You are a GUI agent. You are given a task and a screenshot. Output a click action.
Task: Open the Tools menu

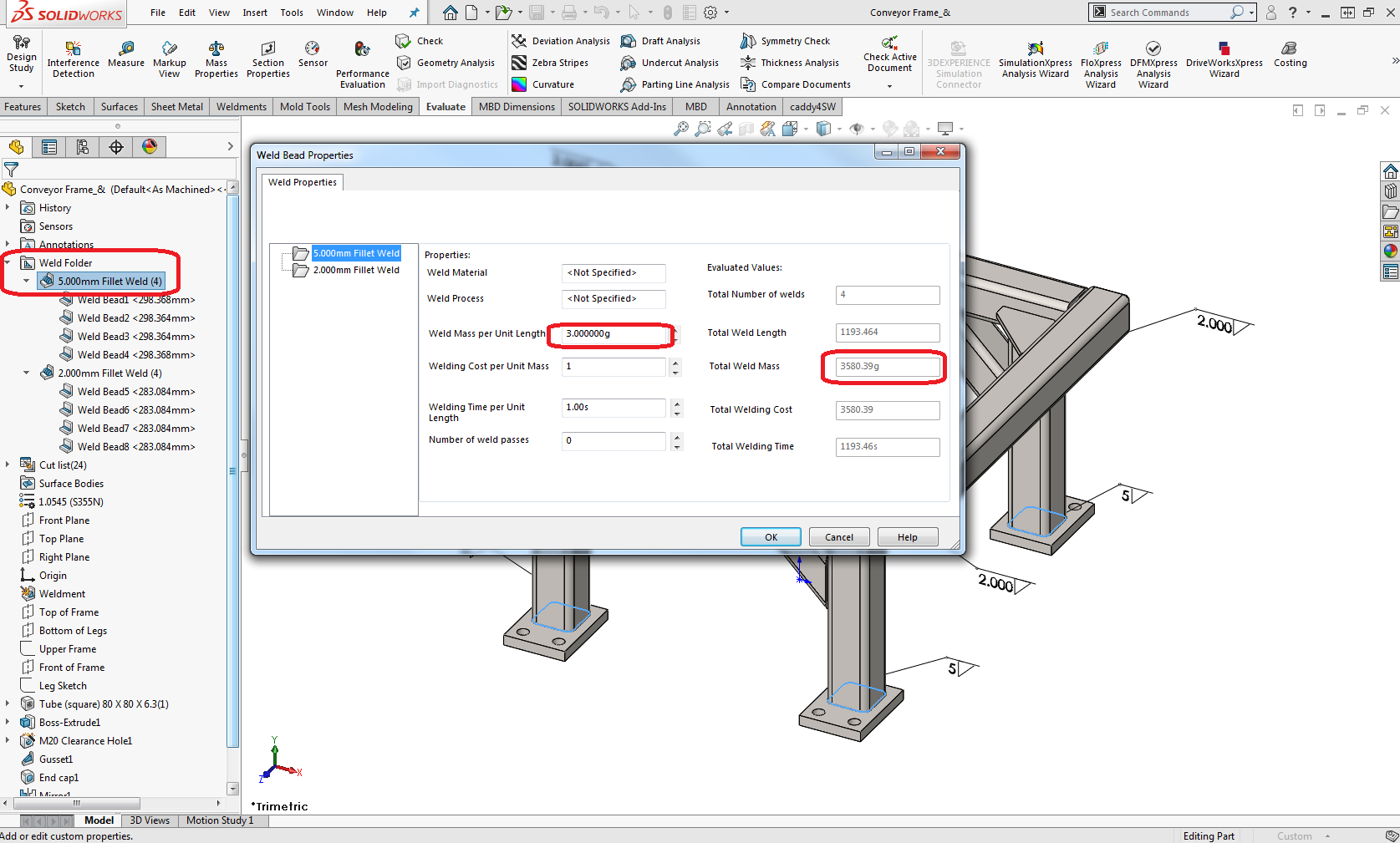coord(291,13)
